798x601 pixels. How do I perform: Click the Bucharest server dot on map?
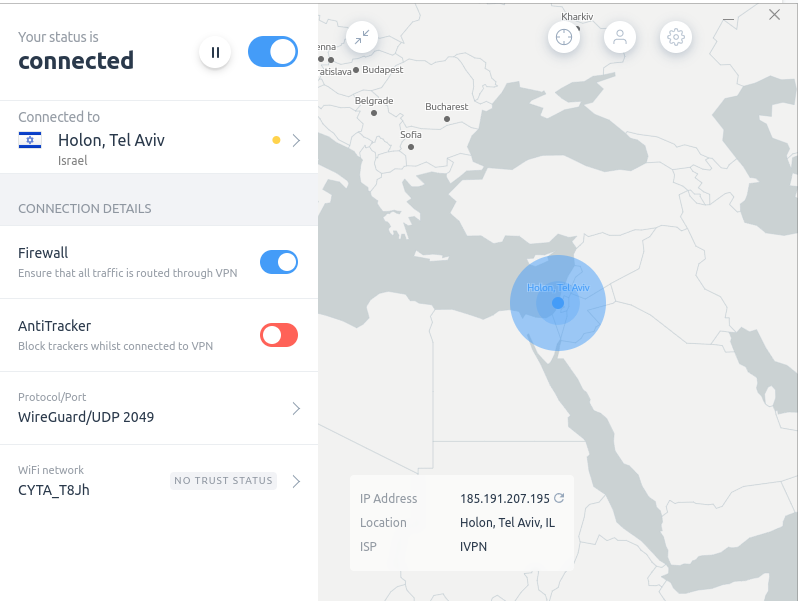tap(447, 119)
